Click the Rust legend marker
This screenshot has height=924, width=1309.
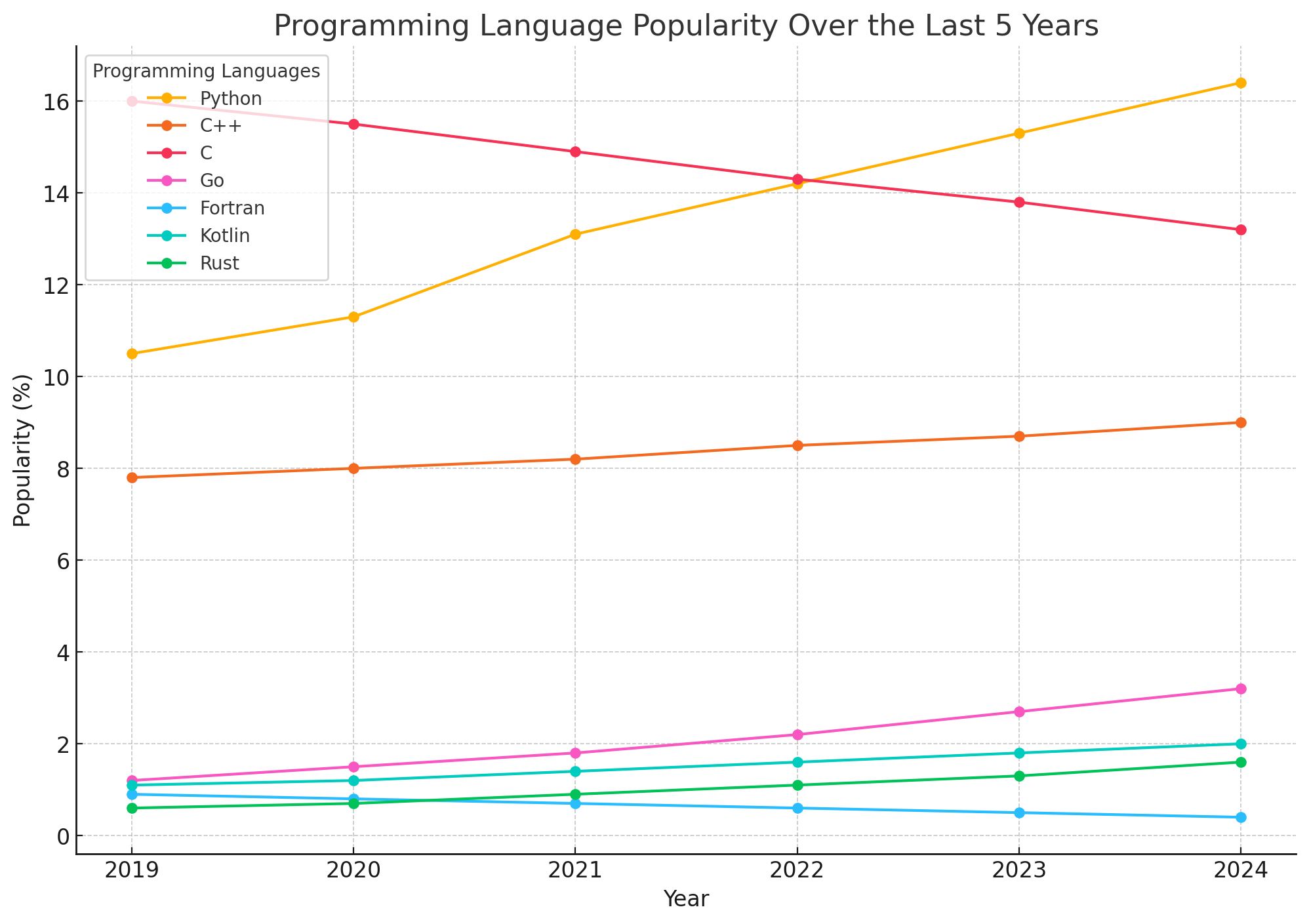(x=167, y=262)
